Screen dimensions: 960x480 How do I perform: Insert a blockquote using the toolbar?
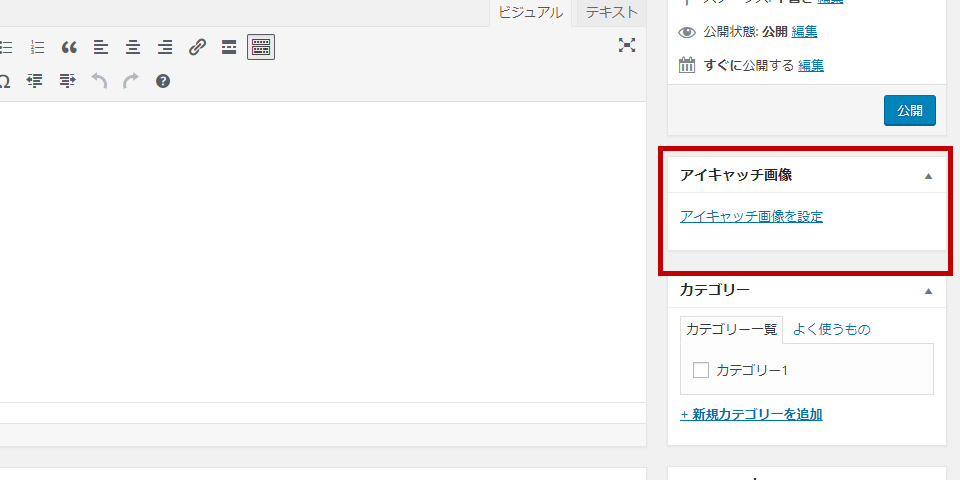click(x=69, y=46)
